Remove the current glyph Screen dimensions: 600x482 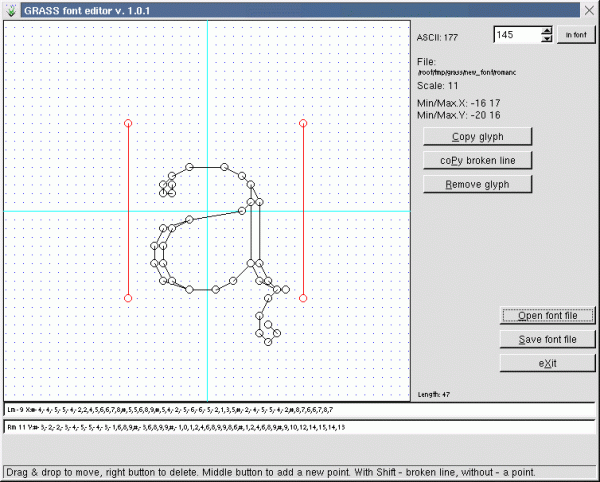pos(476,184)
